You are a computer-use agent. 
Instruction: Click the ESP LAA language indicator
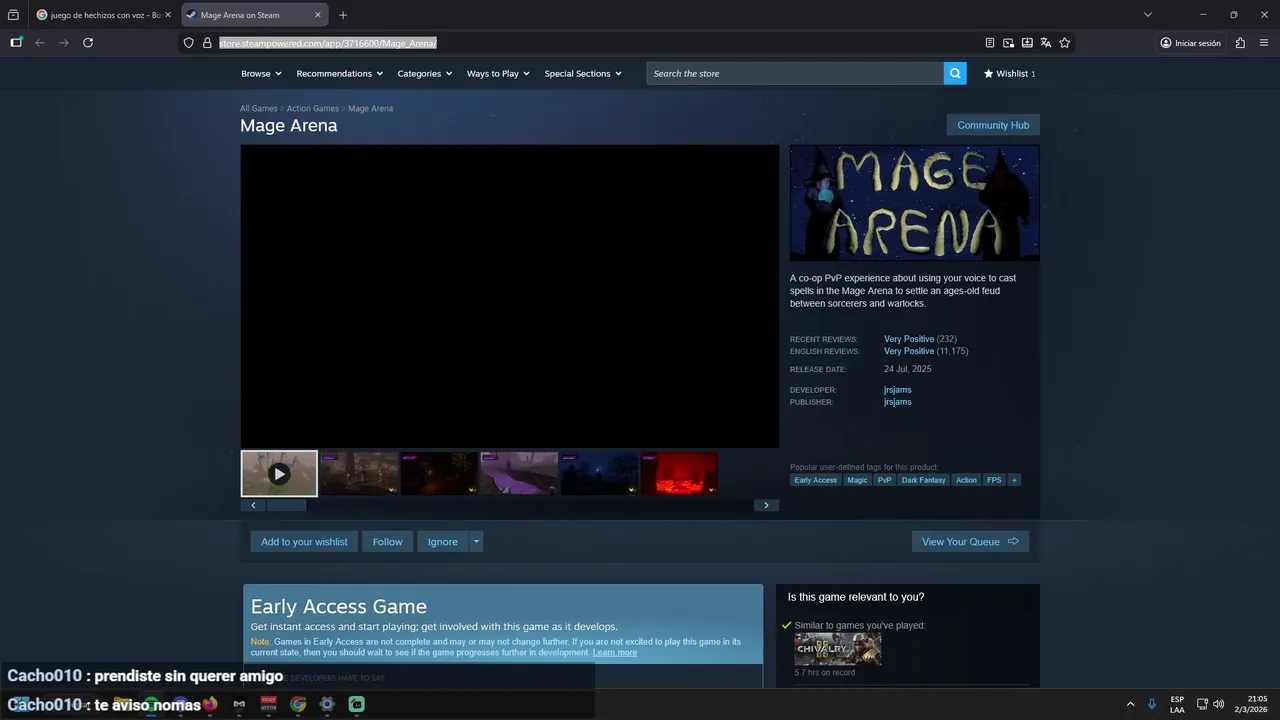(1177, 704)
